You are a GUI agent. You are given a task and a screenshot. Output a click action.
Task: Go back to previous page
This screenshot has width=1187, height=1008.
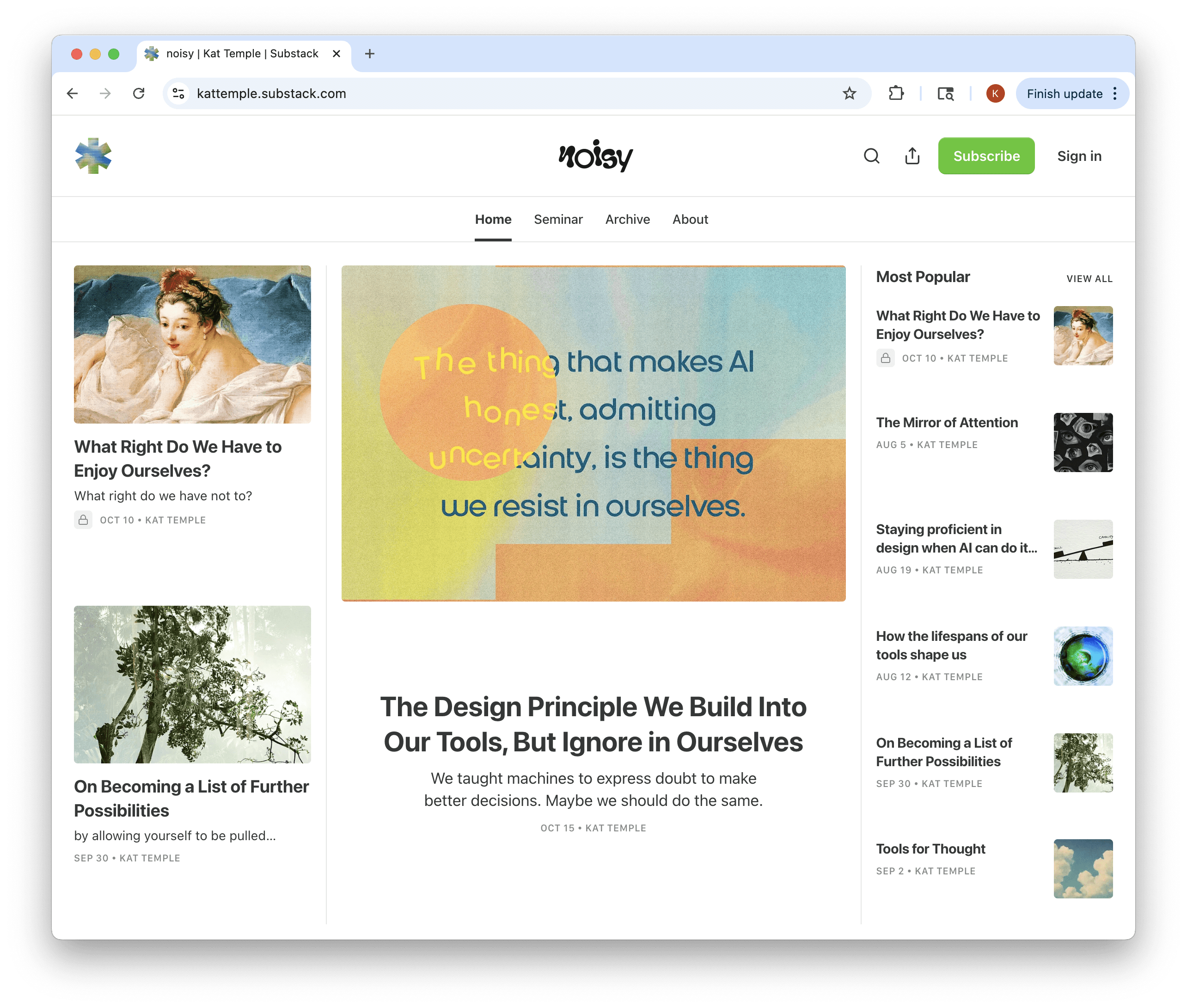pyautogui.click(x=73, y=93)
